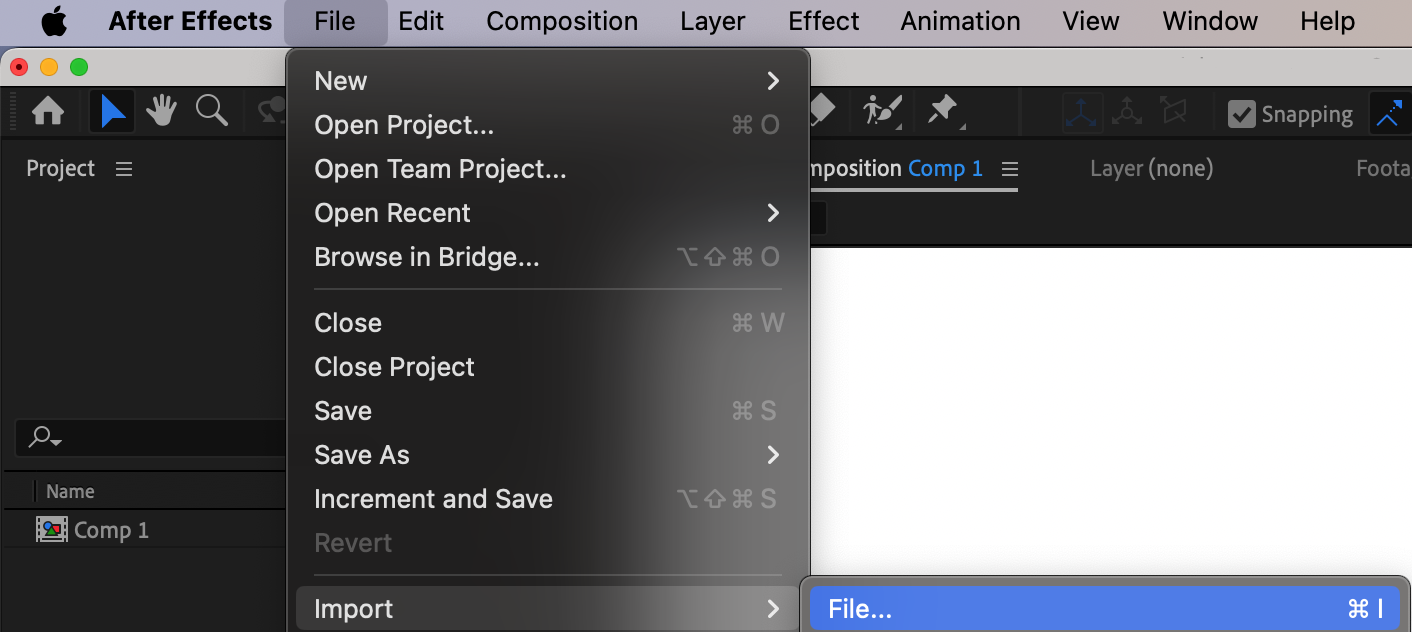Viewport: 1412px width, 632px height.
Task: Select the Selection arrow tool
Action: point(112,112)
